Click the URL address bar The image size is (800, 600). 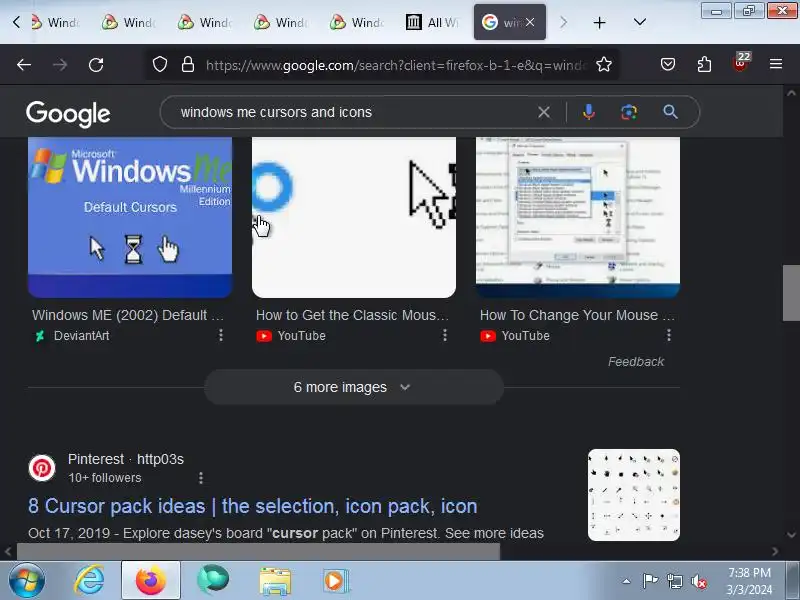click(x=395, y=65)
